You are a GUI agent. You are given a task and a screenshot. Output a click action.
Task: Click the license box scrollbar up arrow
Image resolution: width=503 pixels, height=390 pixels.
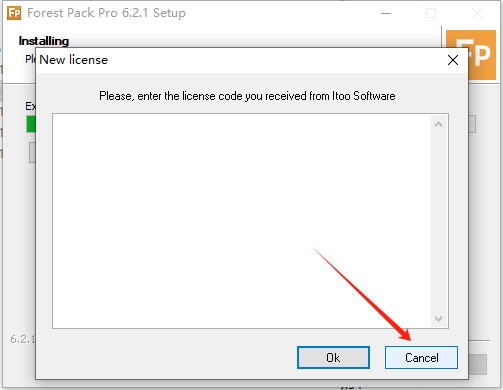[438, 124]
